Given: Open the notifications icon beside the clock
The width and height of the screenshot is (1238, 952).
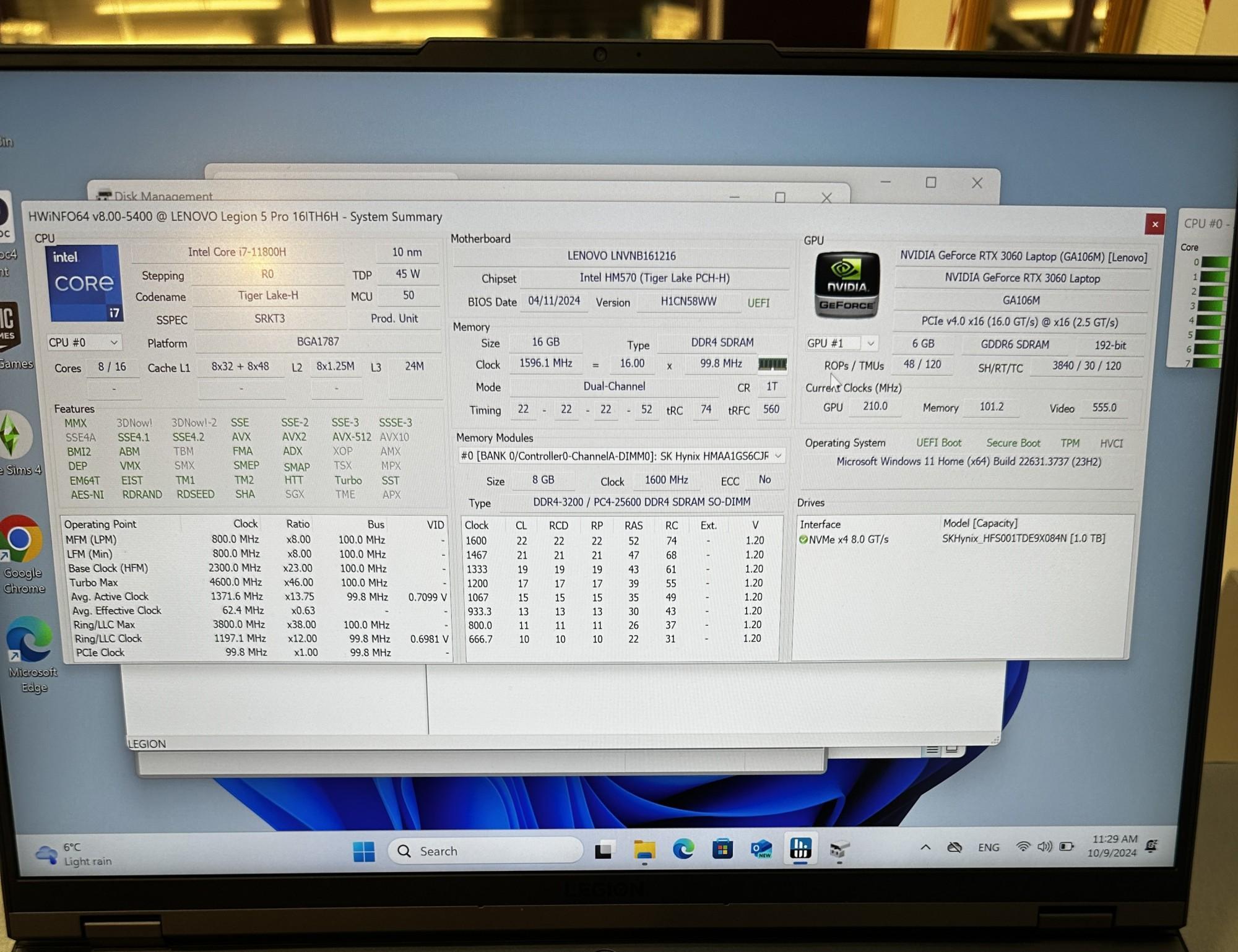Looking at the screenshot, I should (x=1152, y=846).
